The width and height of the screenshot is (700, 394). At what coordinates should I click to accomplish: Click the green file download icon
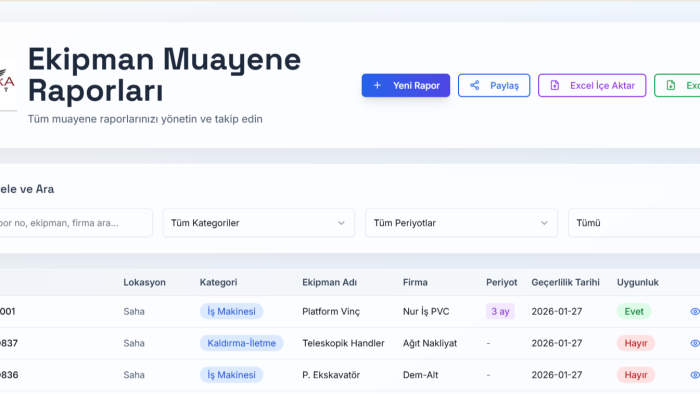point(671,85)
